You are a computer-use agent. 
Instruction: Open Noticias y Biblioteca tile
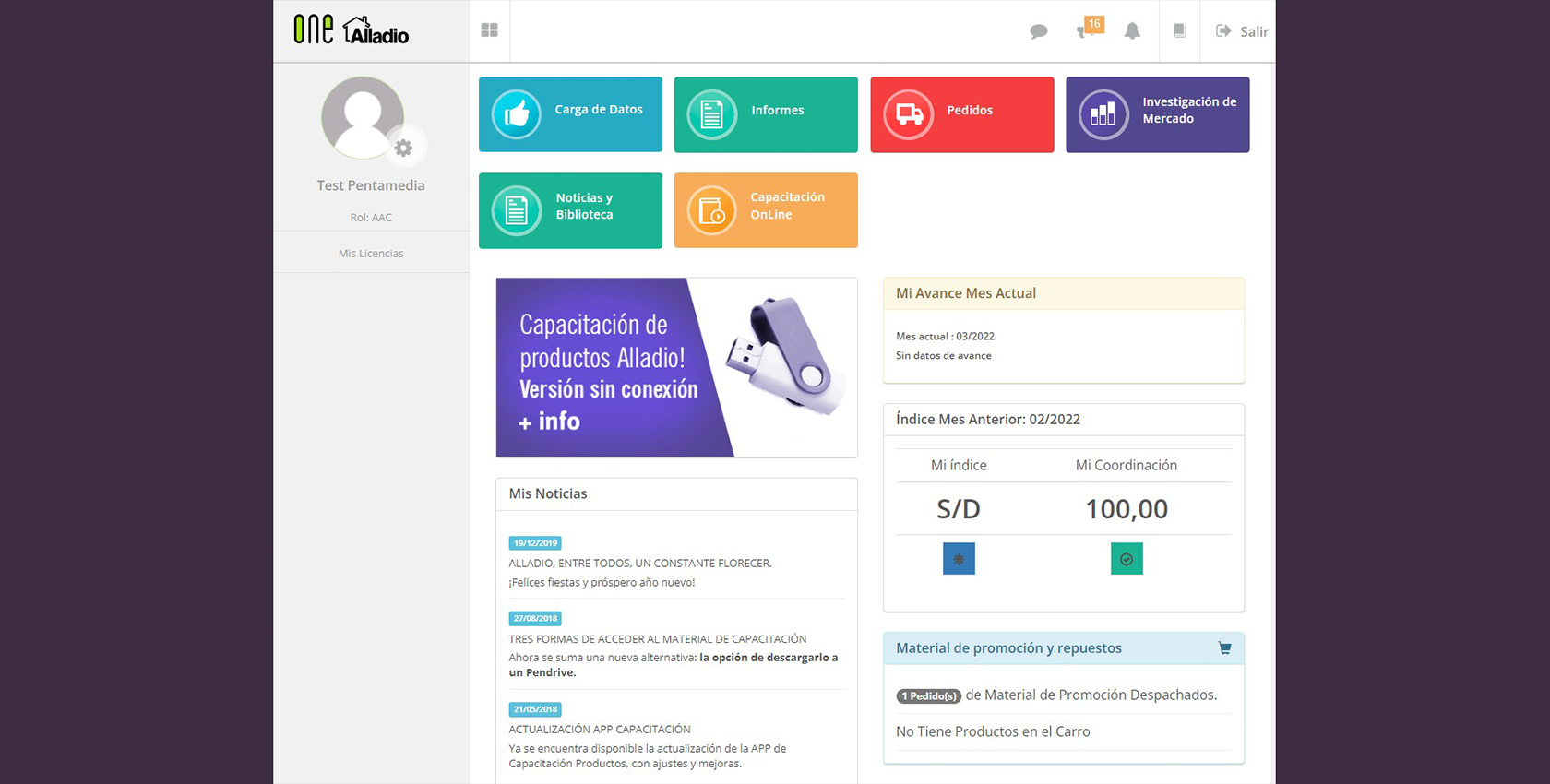coord(570,210)
